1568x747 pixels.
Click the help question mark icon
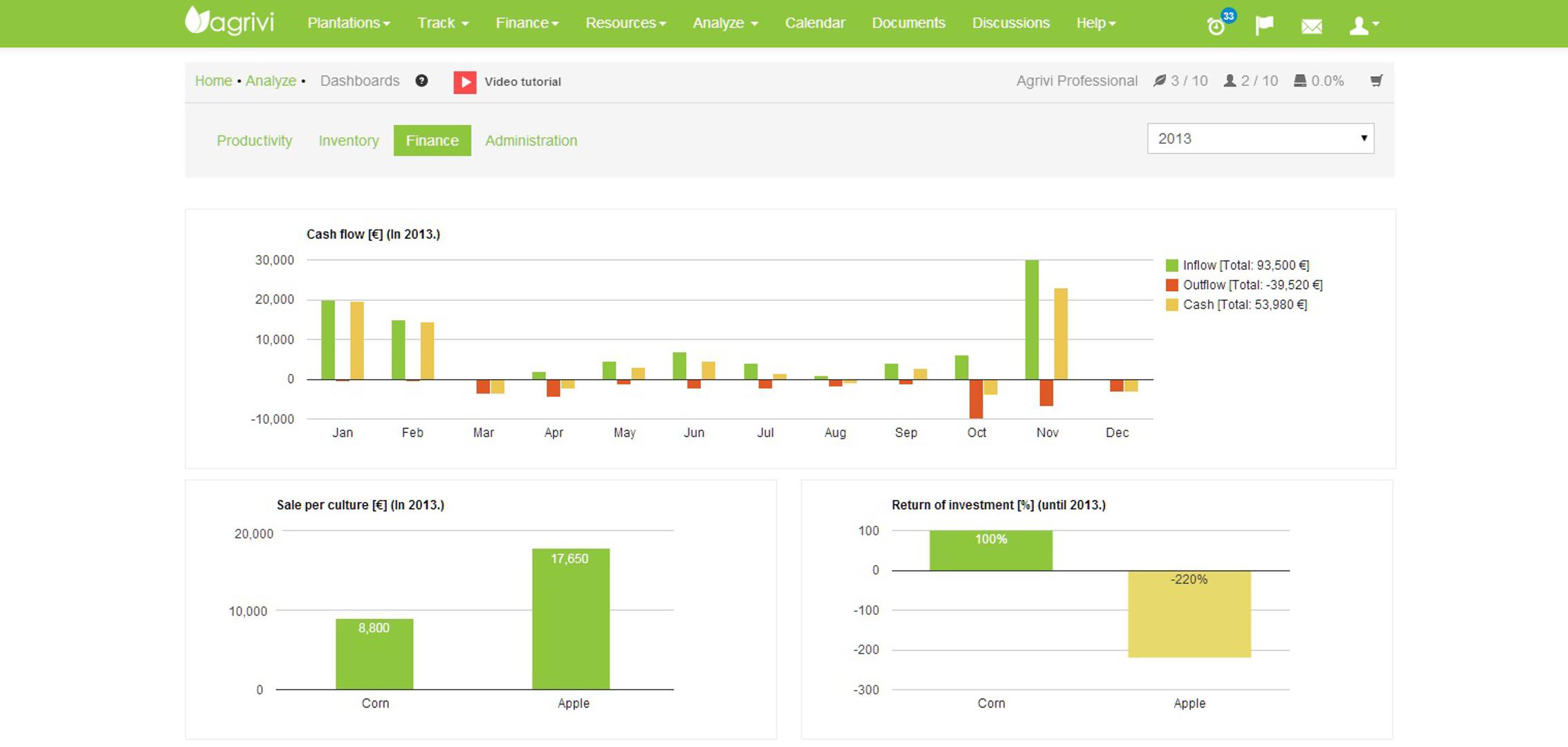[421, 81]
